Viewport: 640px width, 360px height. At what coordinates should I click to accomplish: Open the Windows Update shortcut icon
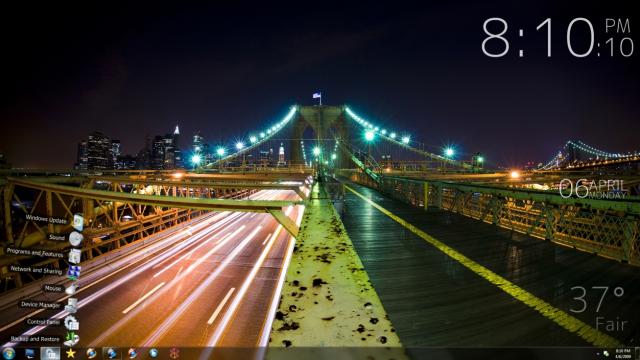coord(78,222)
